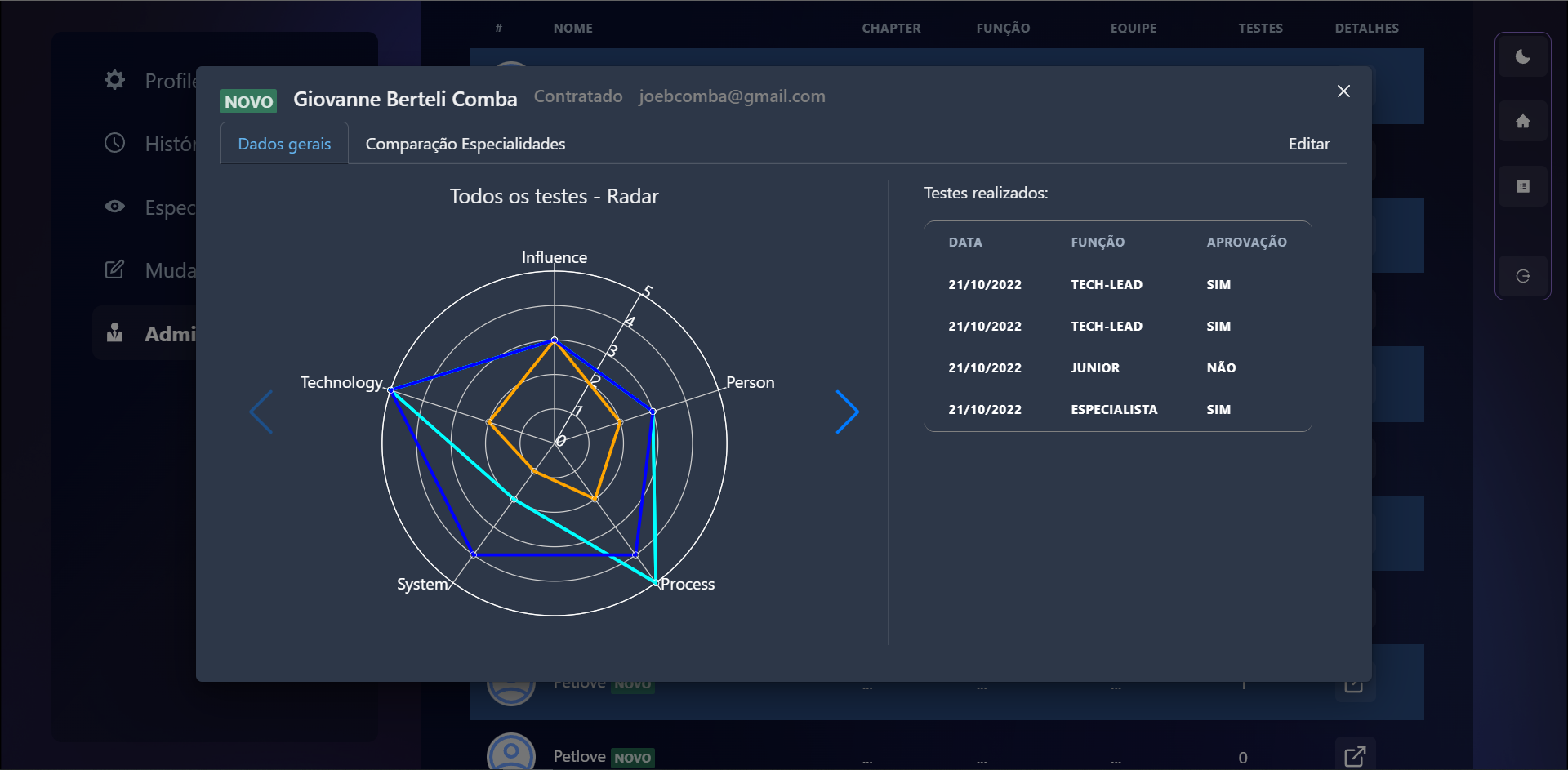Open the history clock icon in sidebar
The height and width of the screenshot is (770, 1568).
pyautogui.click(x=115, y=143)
